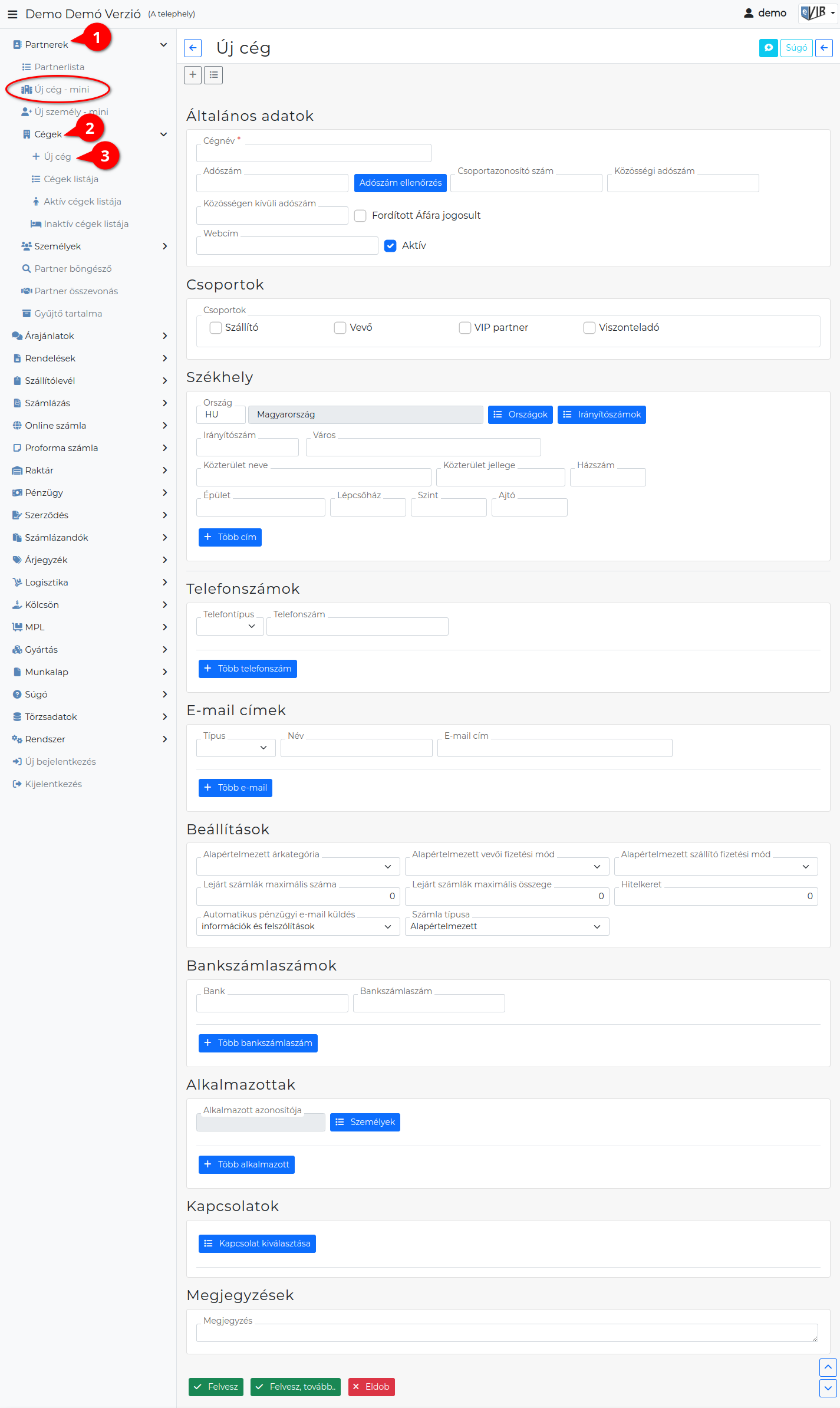The height and width of the screenshot is (1408, 840).
Task: Uncheck the Aktív checkbox
Action: pyautogui.click(x=390, y=246)
